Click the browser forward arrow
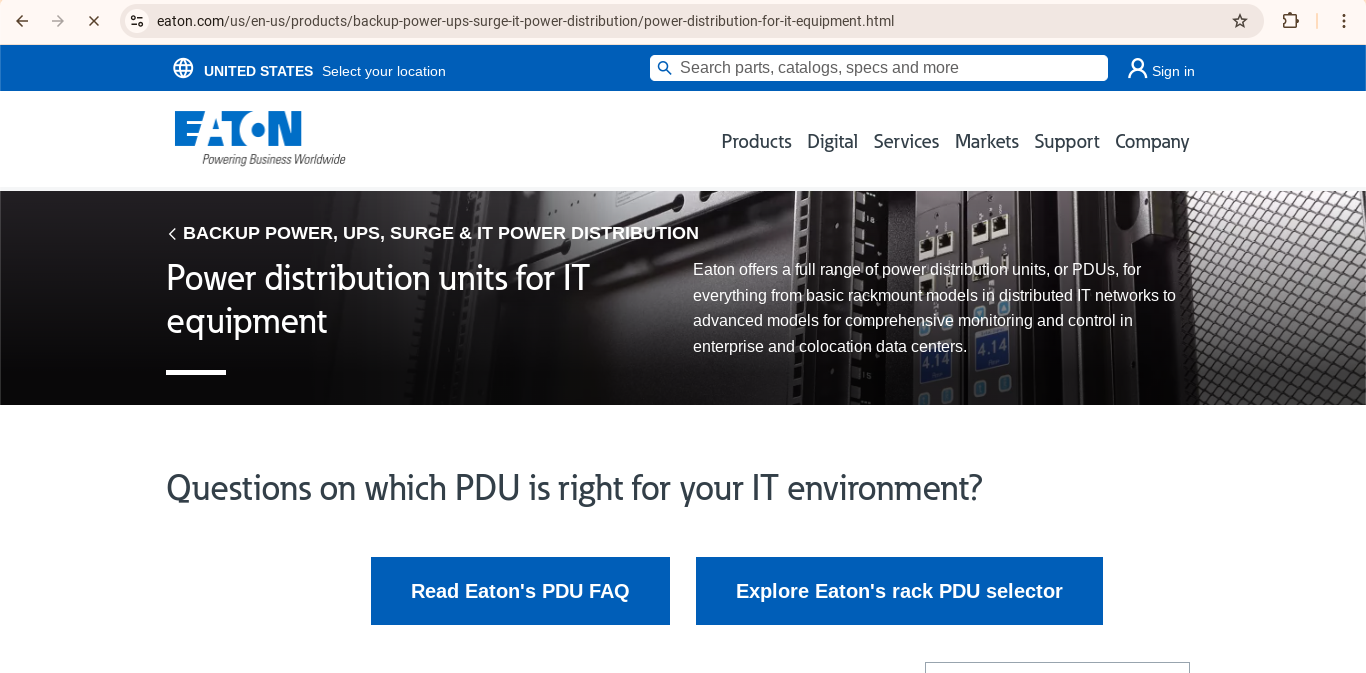 tap(58, 21)
